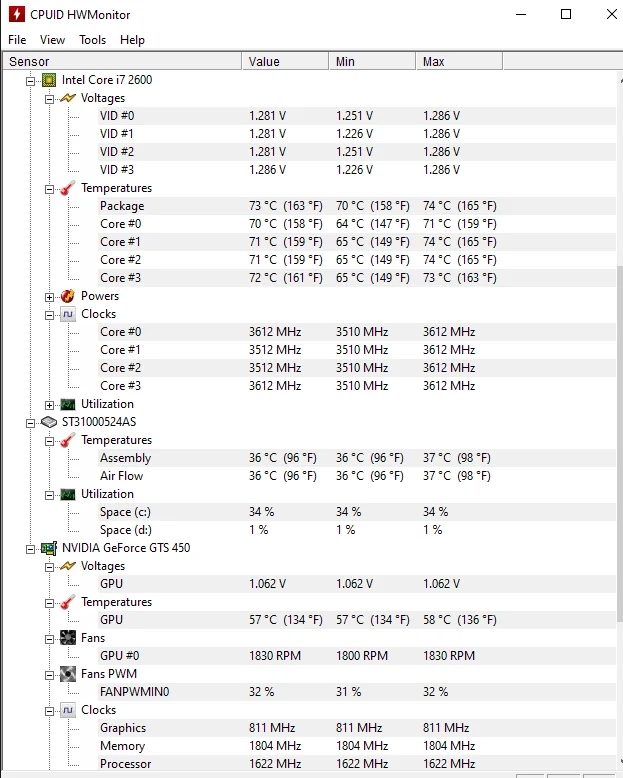Click the ST31000524AS hard drive icon

(x=48, y=422)
